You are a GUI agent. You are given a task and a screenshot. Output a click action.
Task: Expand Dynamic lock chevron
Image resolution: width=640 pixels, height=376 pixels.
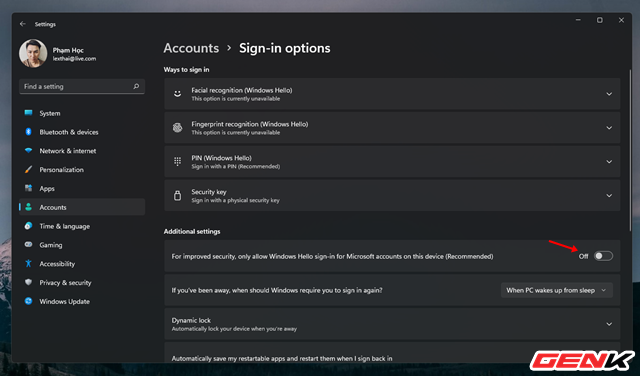[x=609, y=324]
